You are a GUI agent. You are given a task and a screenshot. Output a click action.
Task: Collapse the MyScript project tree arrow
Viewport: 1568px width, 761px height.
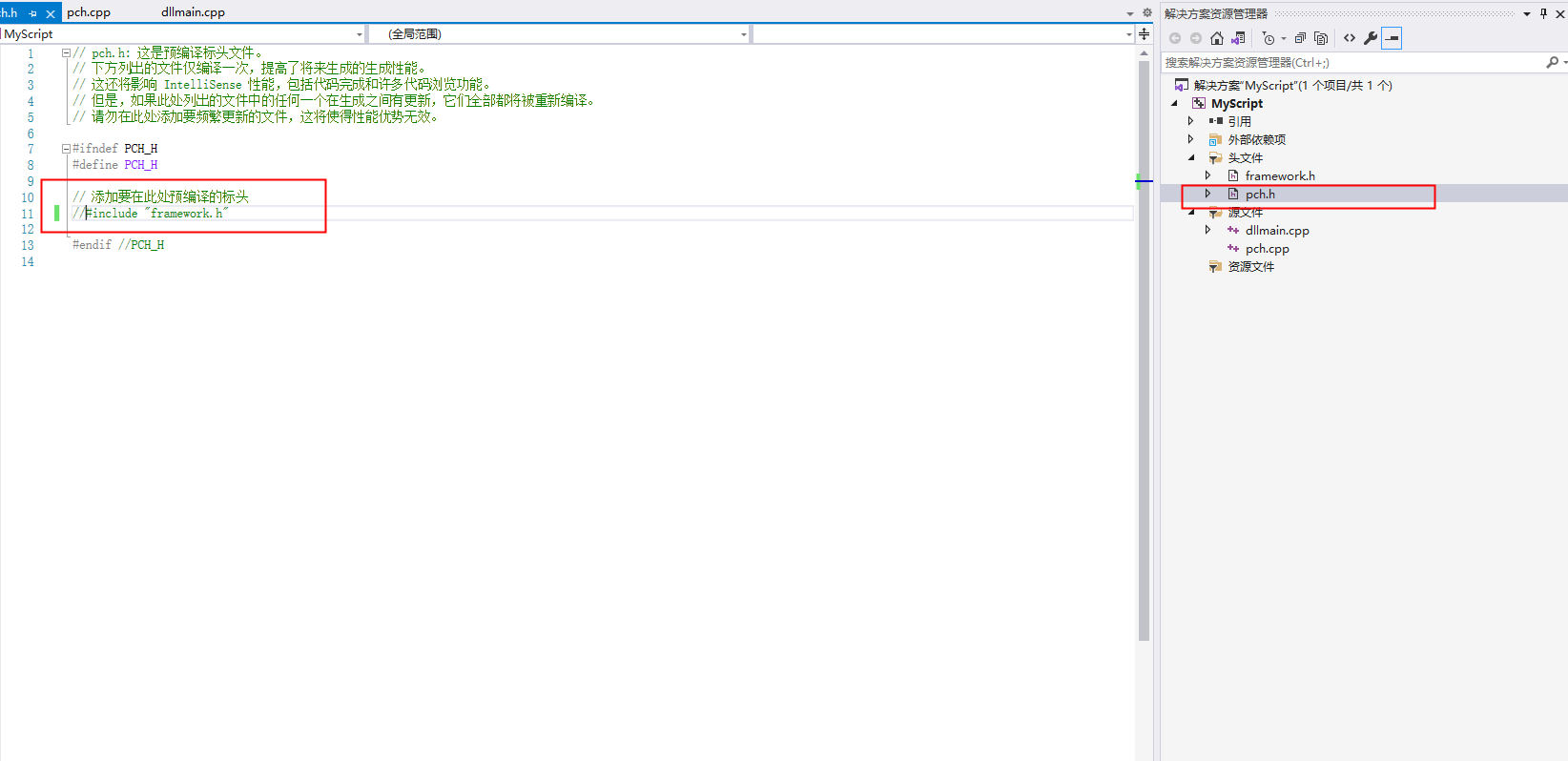tap(1174, 103)
